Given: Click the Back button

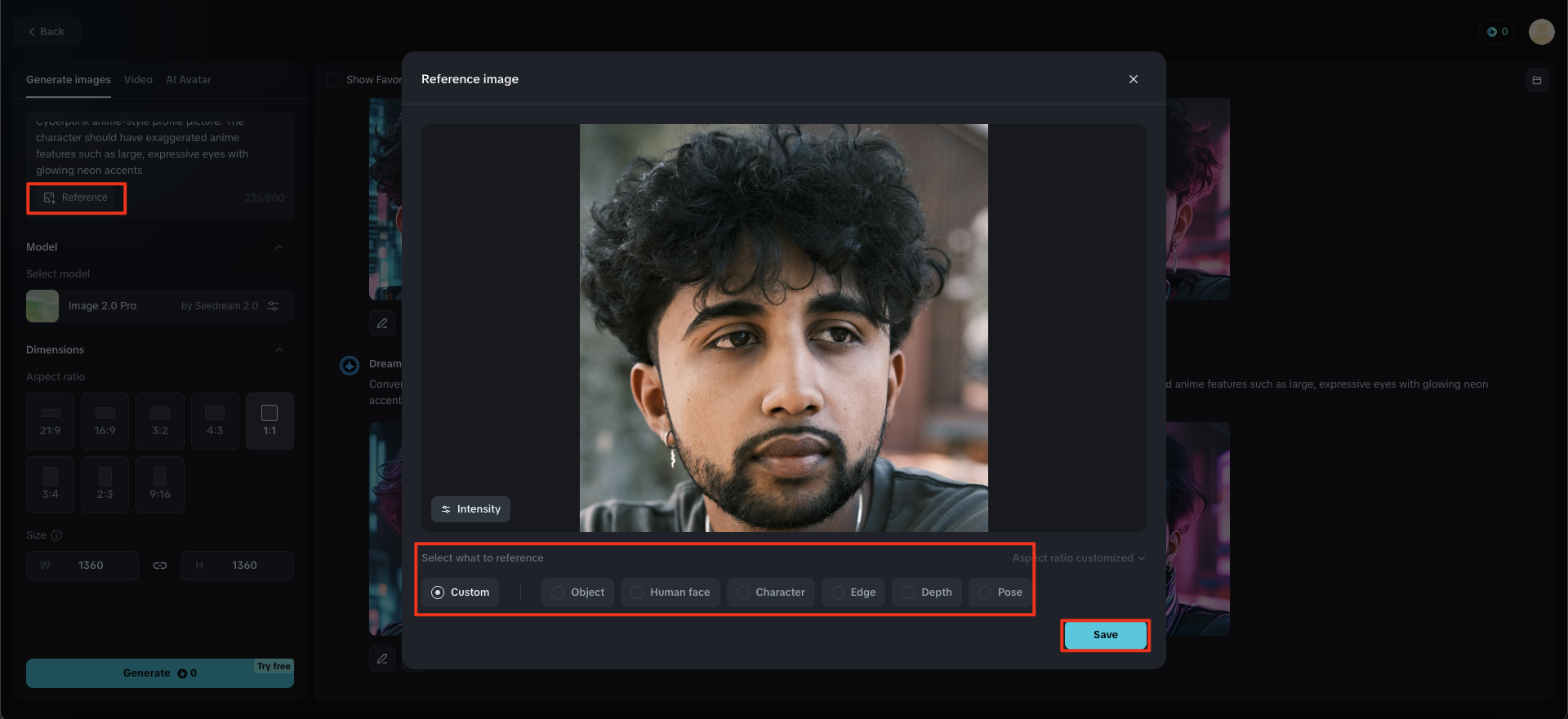Looking at the screenshot, I should point(47,32).
